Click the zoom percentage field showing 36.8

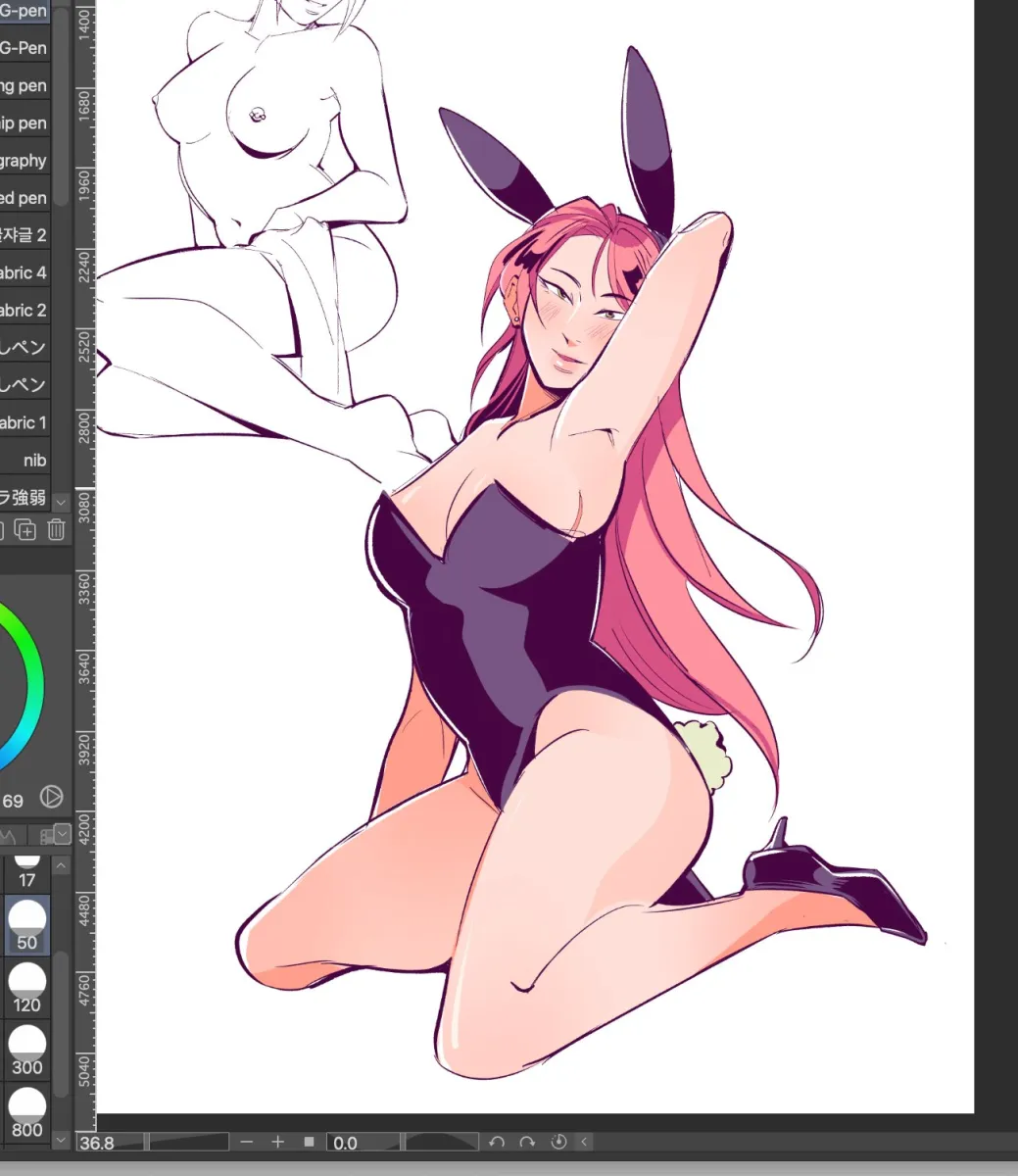pyautogui.click(x=111, y=1143)
